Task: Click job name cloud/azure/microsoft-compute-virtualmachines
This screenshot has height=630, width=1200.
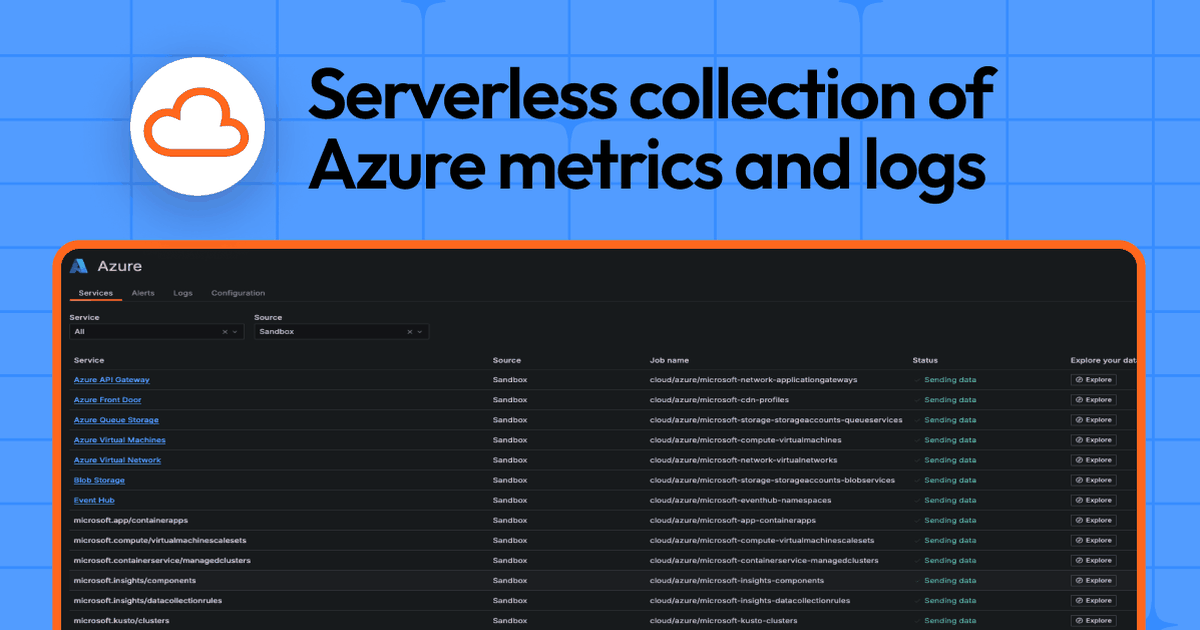Action: click(746, 440)
